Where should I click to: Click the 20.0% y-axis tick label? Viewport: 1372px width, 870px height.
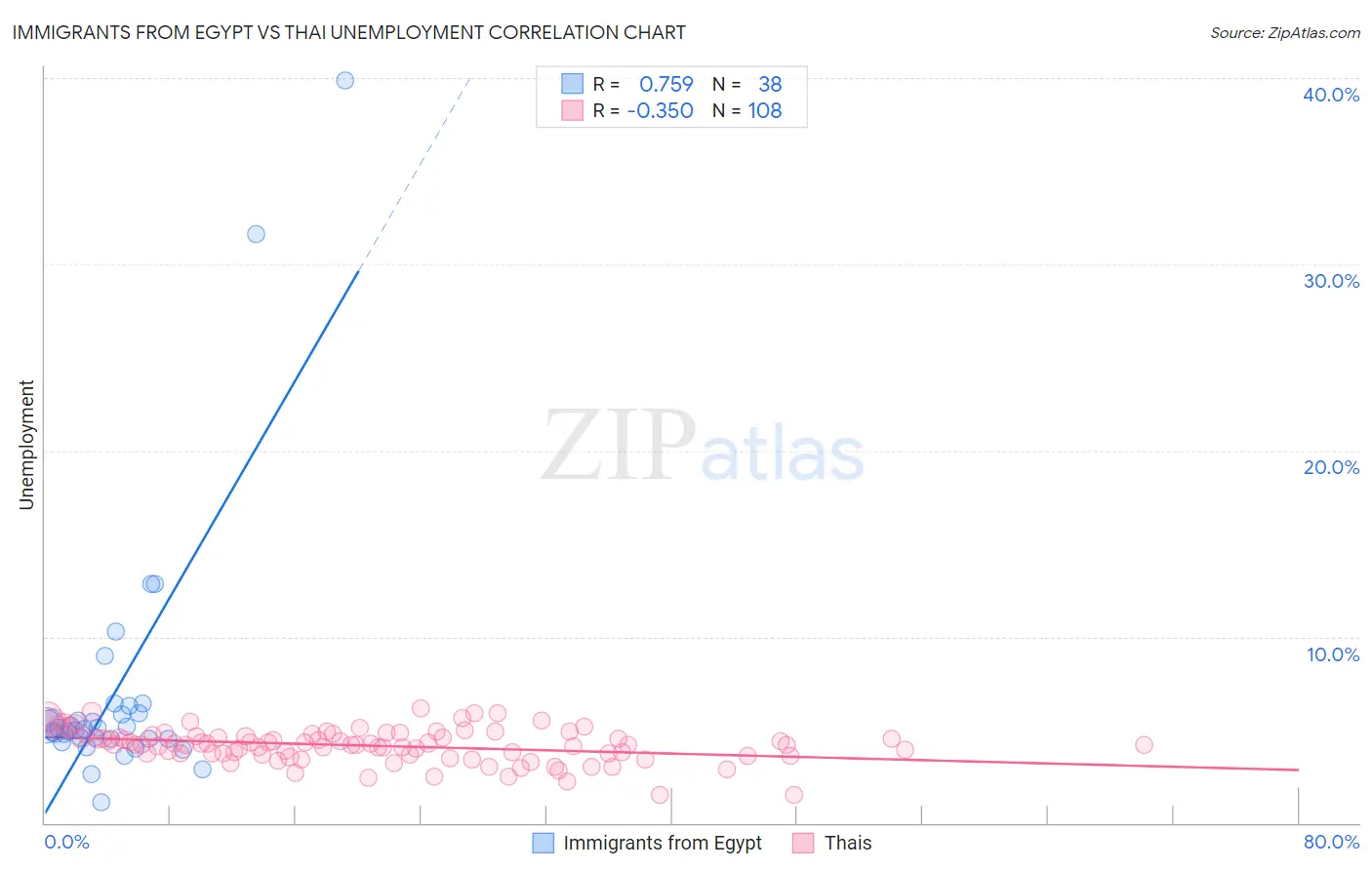1331,467
